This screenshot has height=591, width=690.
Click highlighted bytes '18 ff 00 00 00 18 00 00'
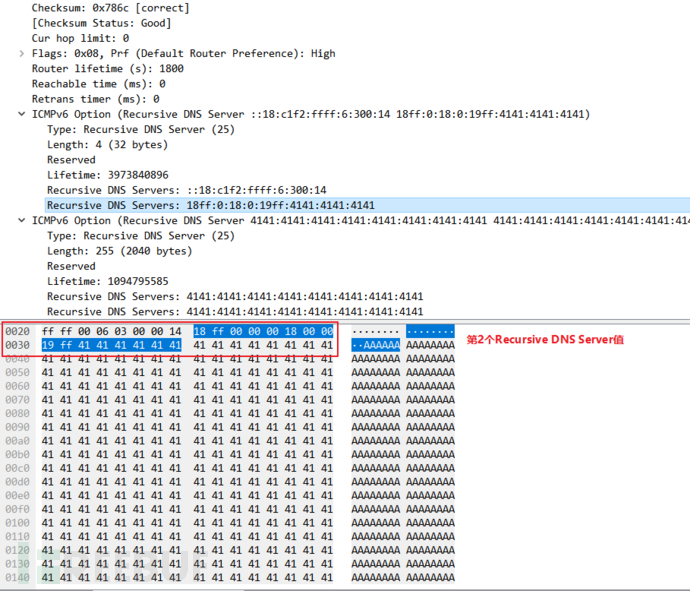(263, 331)
